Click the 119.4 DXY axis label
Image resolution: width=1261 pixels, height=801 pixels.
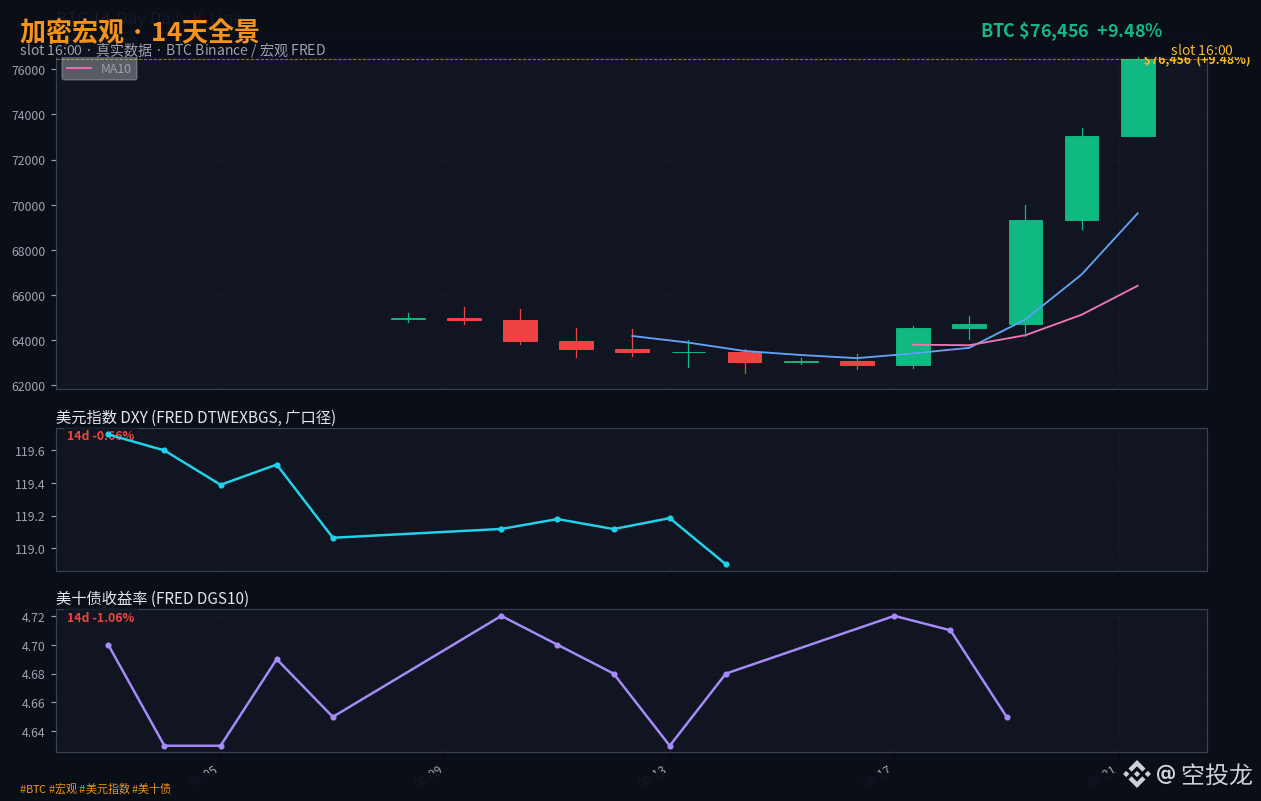click(30, 485)
